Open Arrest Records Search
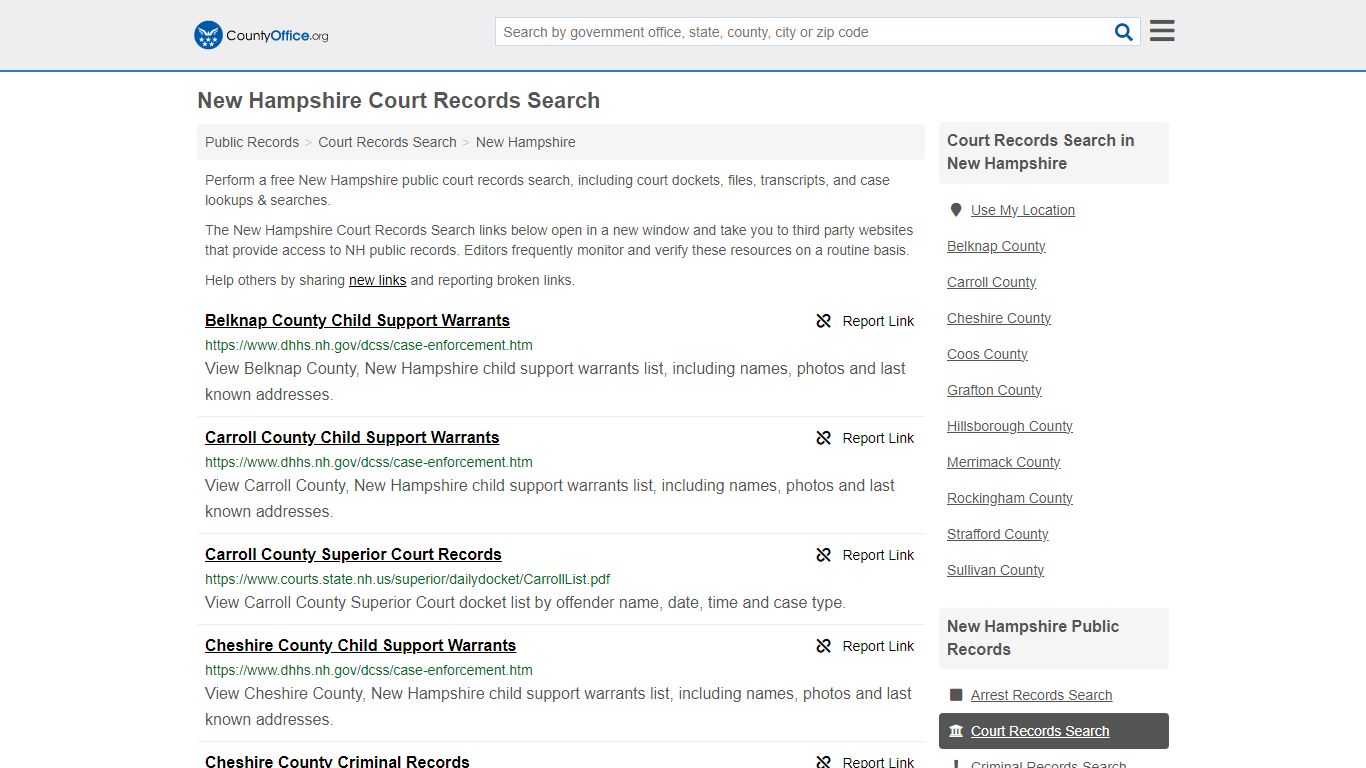The image size is (1366, 768). 1041,695
